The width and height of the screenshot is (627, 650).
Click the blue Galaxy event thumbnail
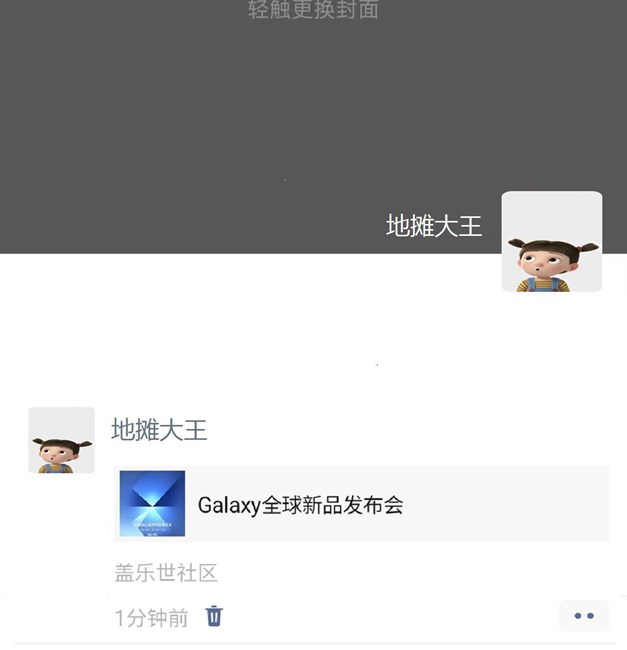click(152, 503)
